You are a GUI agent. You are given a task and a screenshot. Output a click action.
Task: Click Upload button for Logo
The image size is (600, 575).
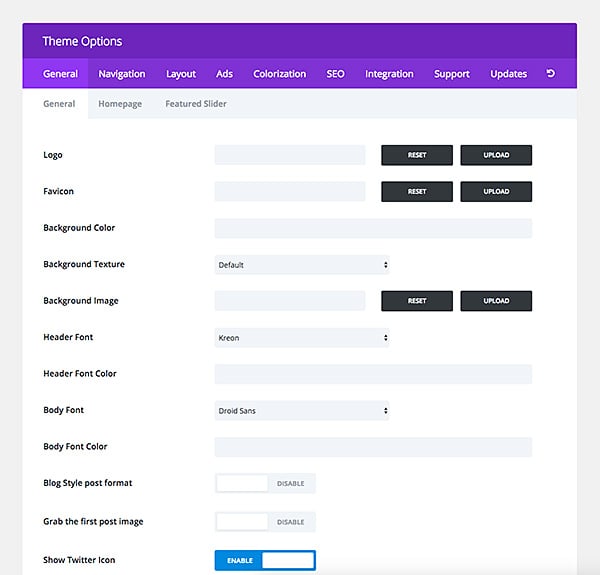pos(496,155)
